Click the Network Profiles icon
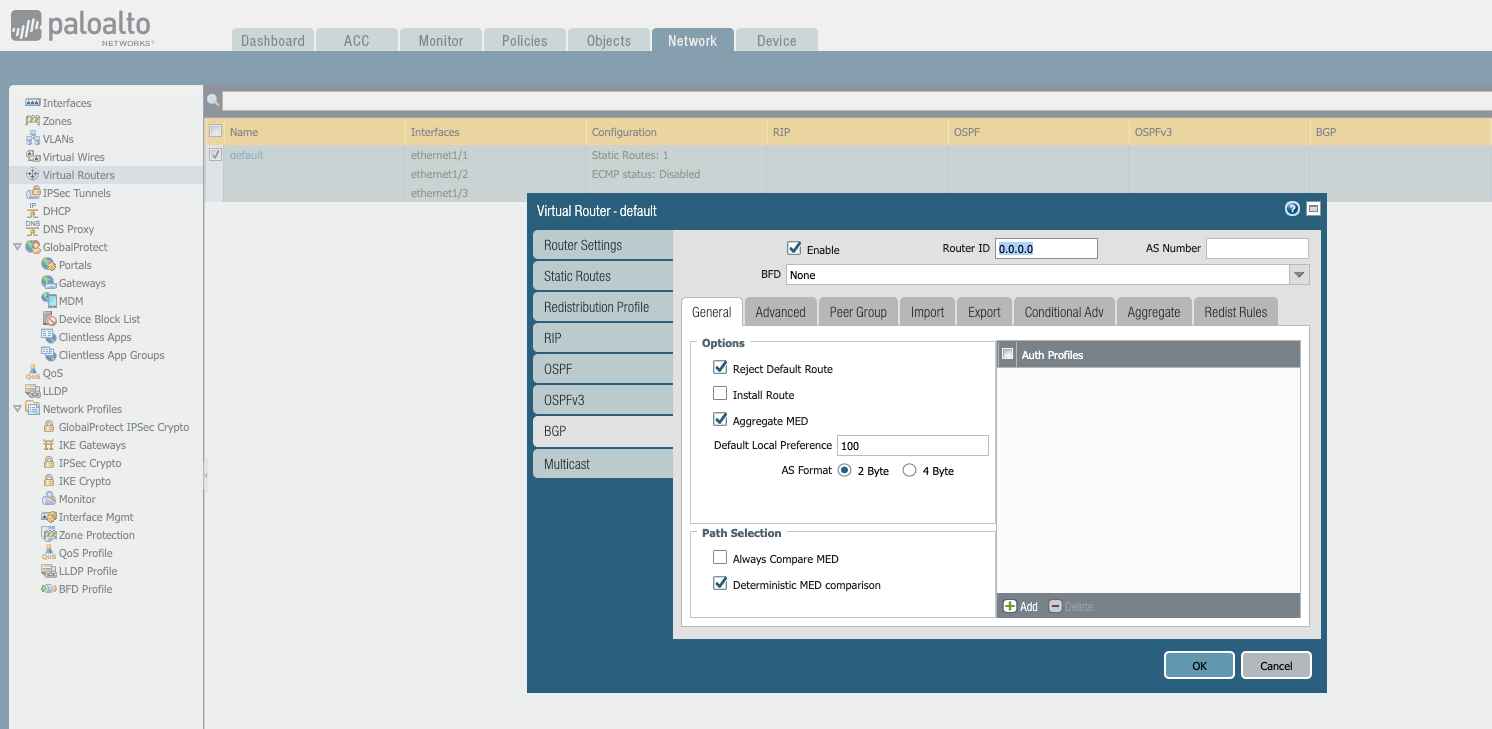Screen dimensions: 1492x729 tap(33, 409)
